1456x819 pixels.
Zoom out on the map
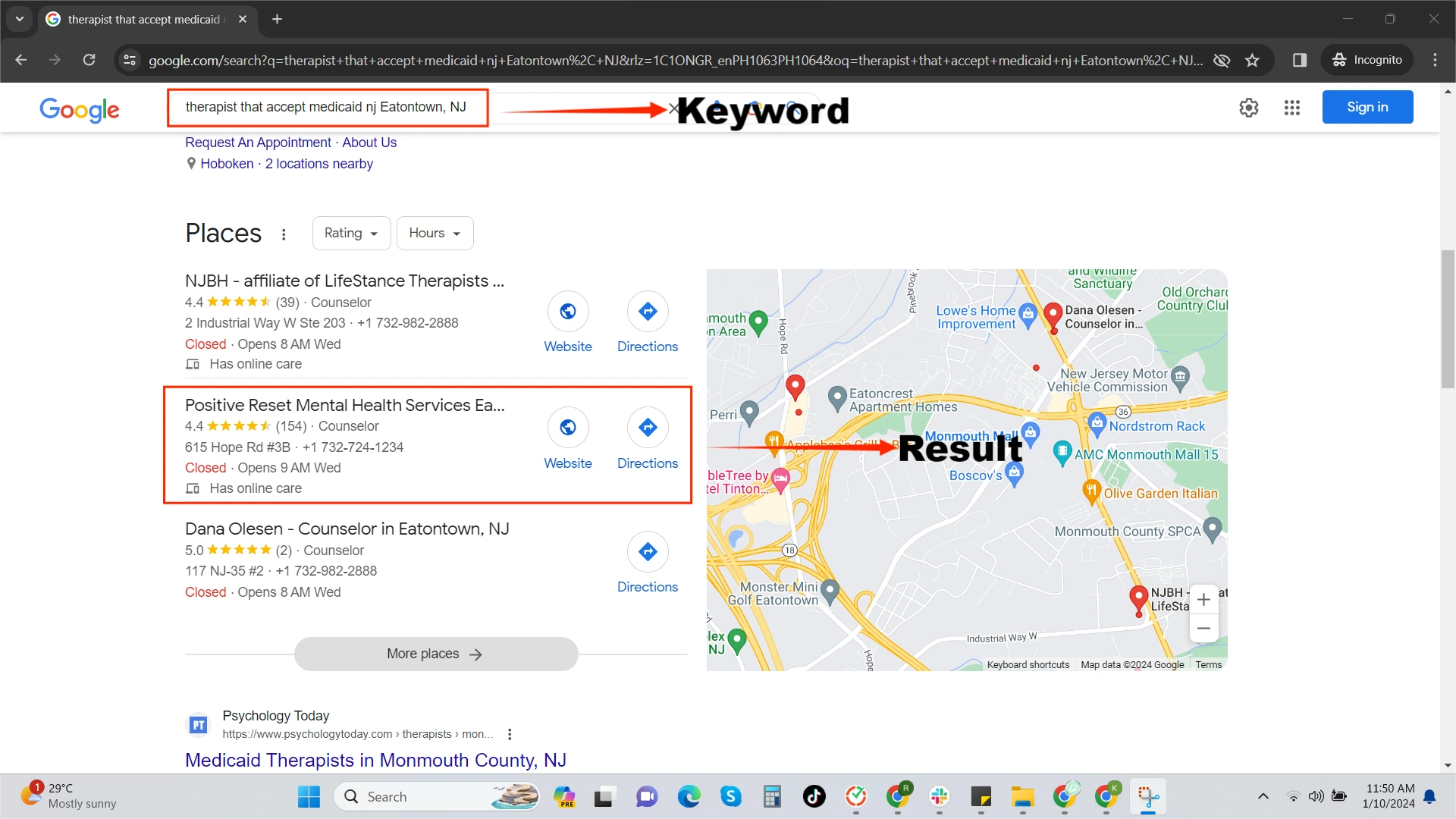point(1203,629)
